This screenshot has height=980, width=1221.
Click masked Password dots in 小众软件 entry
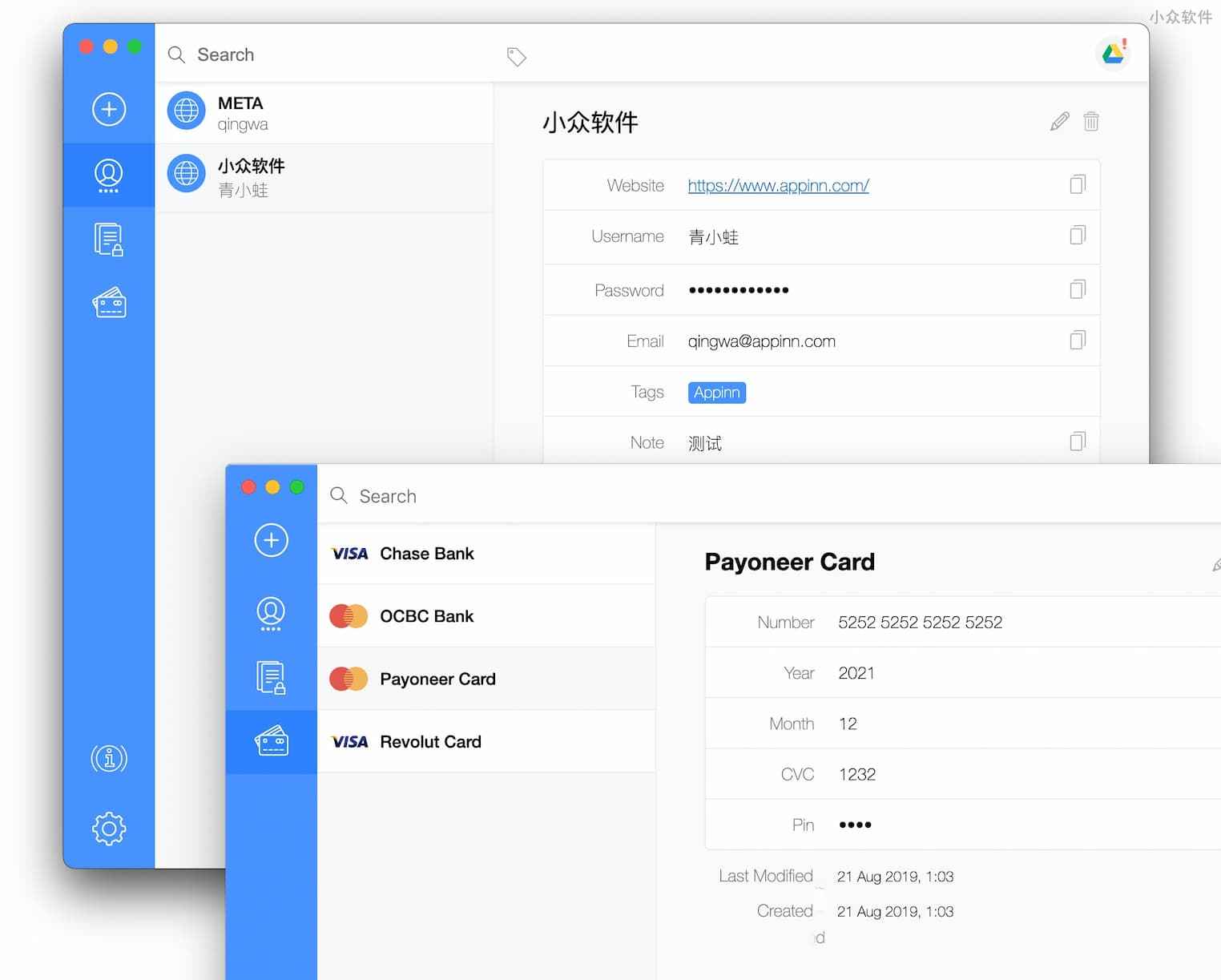point(739,290)
